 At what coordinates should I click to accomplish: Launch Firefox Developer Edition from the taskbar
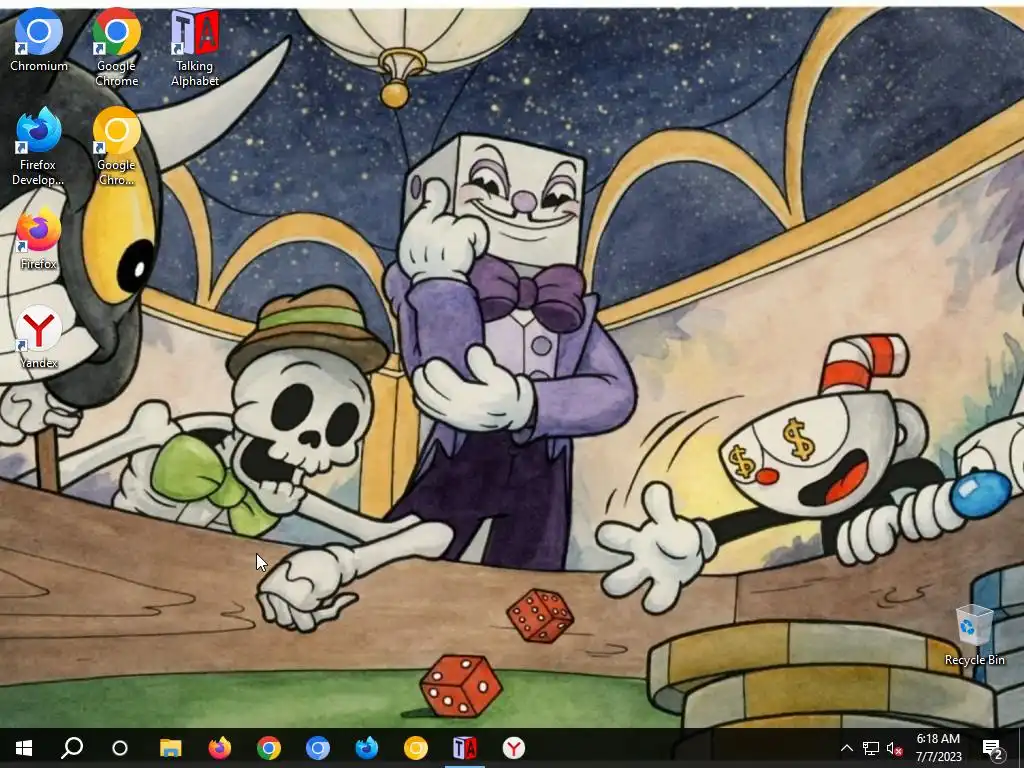coord(366,748)
